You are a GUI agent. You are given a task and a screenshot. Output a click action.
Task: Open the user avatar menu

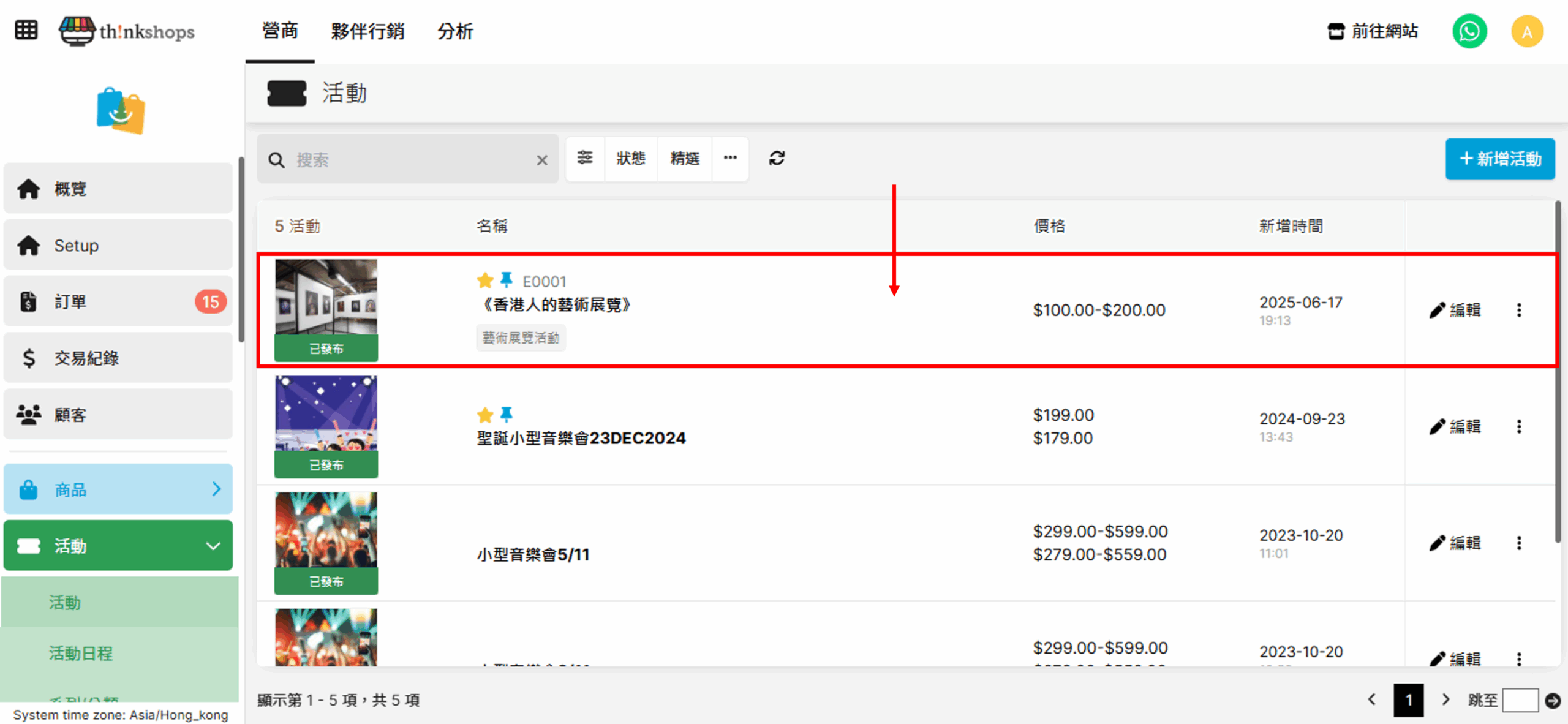point(1527,31)
